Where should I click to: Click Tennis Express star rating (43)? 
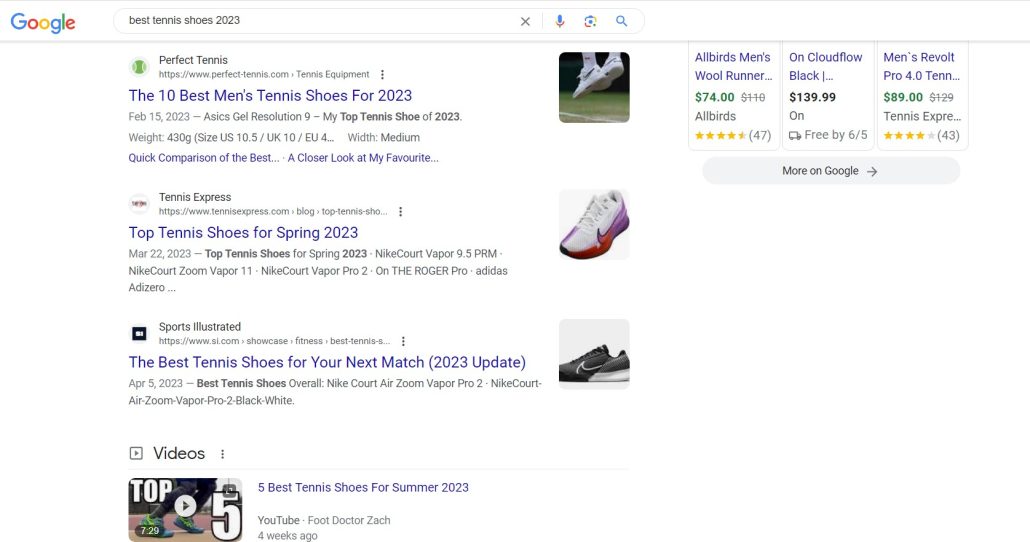[x=922, y=135]
